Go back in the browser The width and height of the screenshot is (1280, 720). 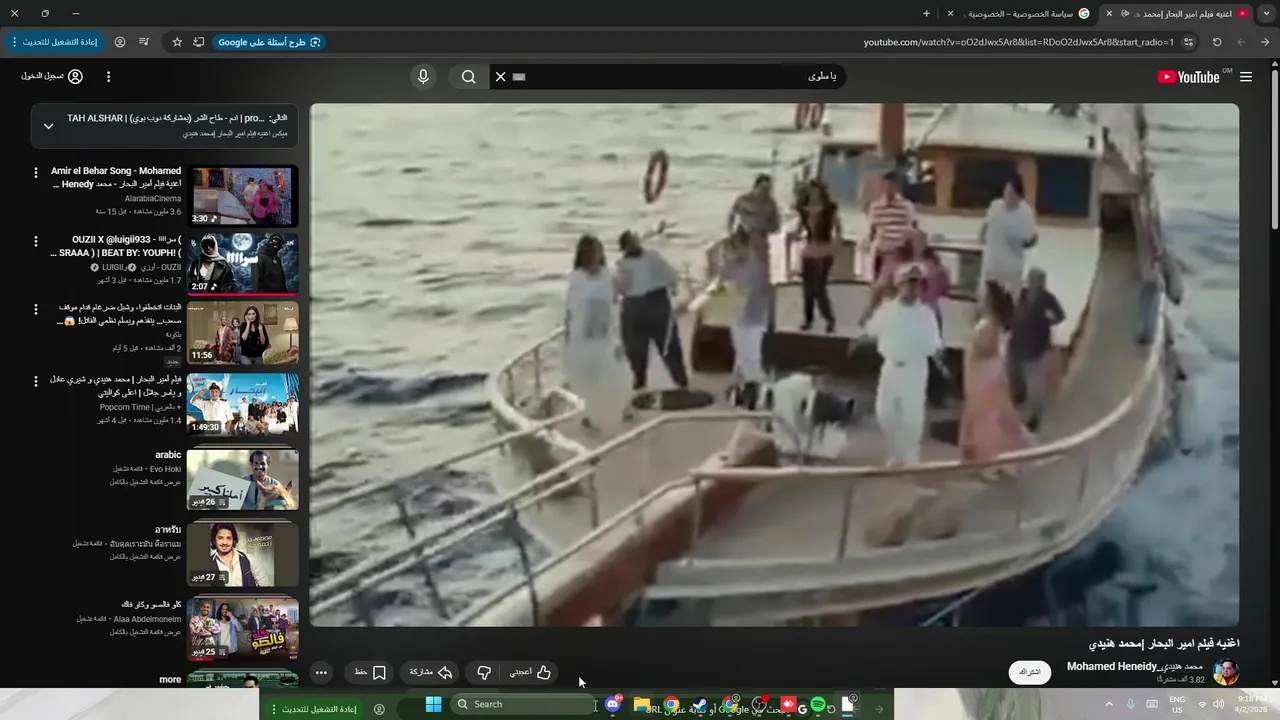click(x=1266, y=42)
